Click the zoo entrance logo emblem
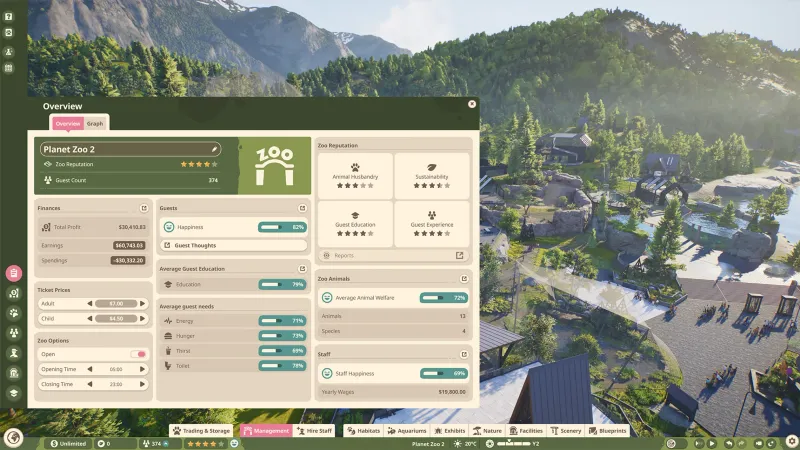The width and height of the screenshot is (800, 450). [274, 166]
